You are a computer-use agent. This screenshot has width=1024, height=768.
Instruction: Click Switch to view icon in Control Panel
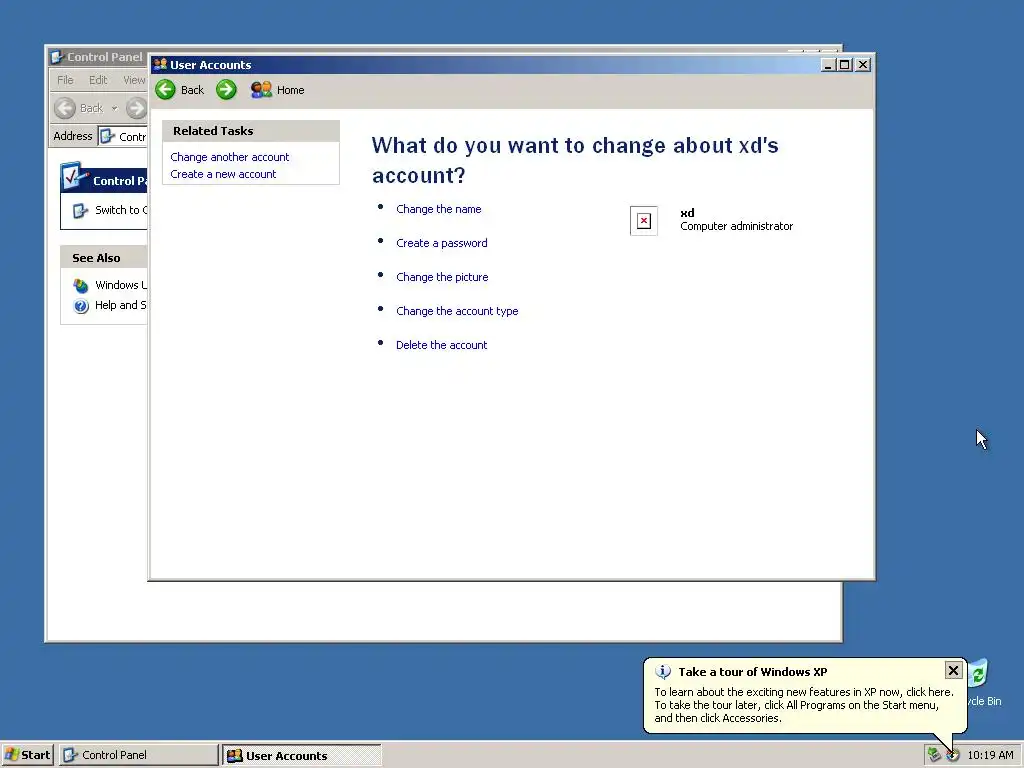pyautogui.click(x=80, y=210)
